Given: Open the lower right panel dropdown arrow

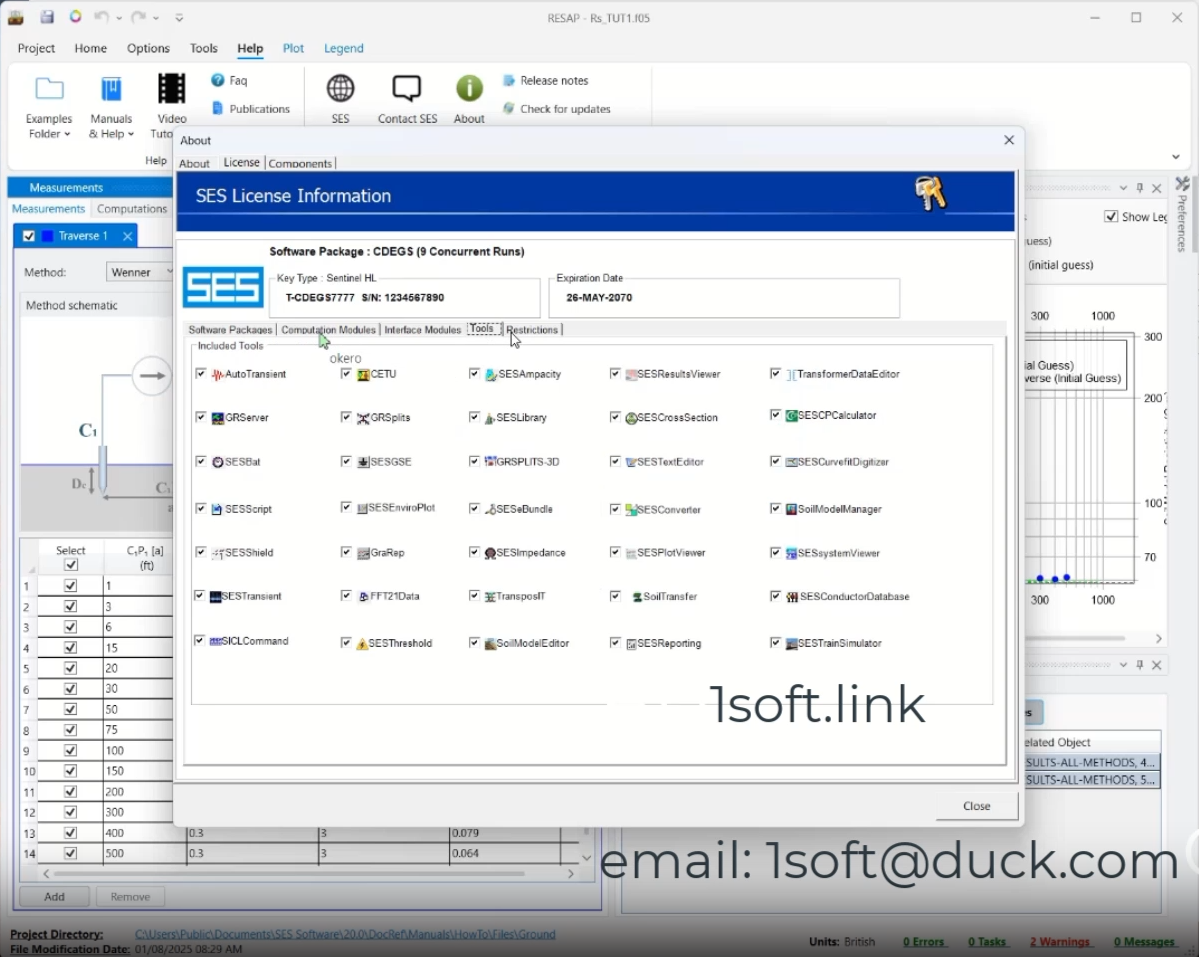Looking at the screenshot, I should pyautogui.click(x=1123, y=665).
